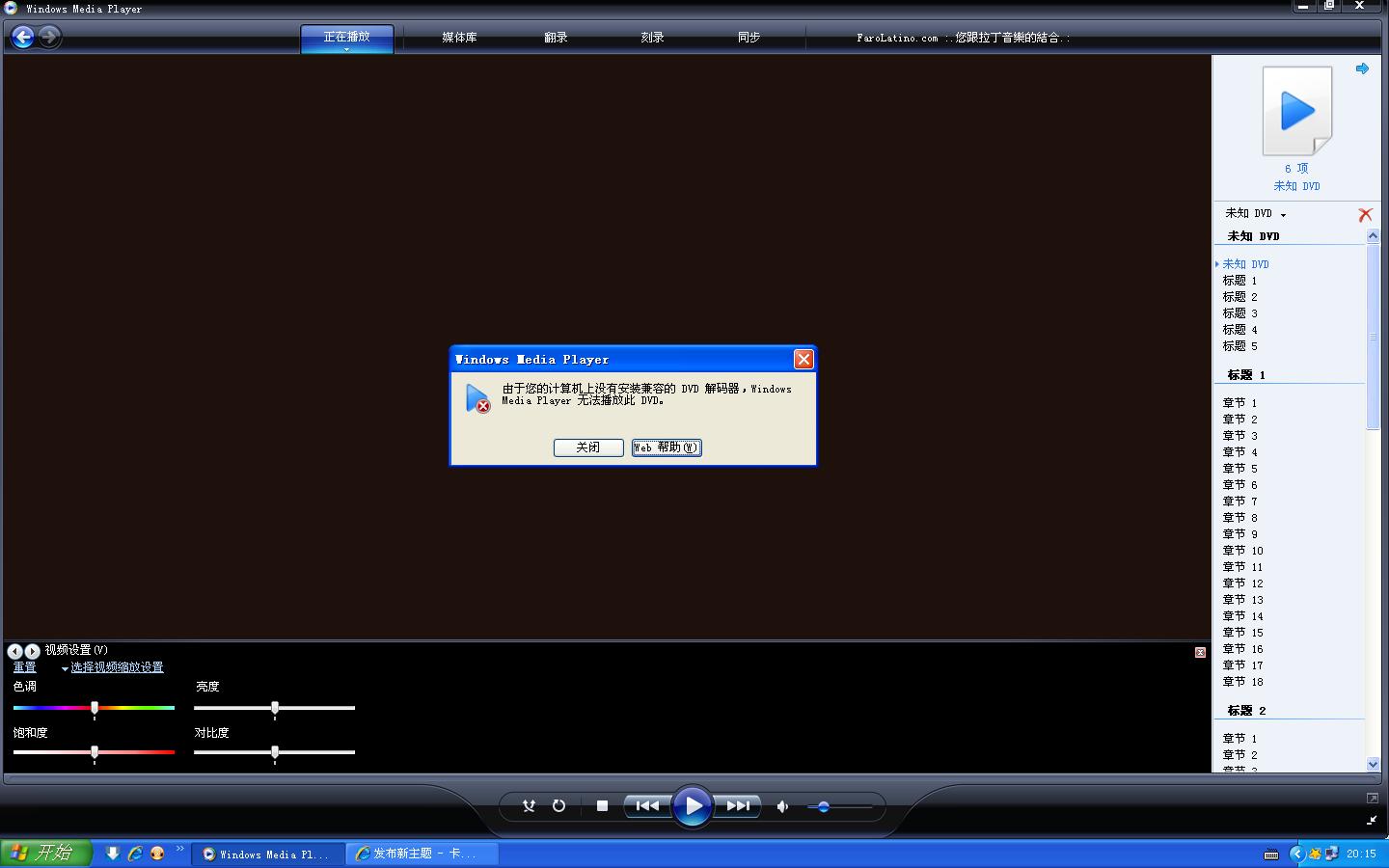Expand the quick launch overflow chevron
Screen dimensions: 1389x868
pos(180,850)
